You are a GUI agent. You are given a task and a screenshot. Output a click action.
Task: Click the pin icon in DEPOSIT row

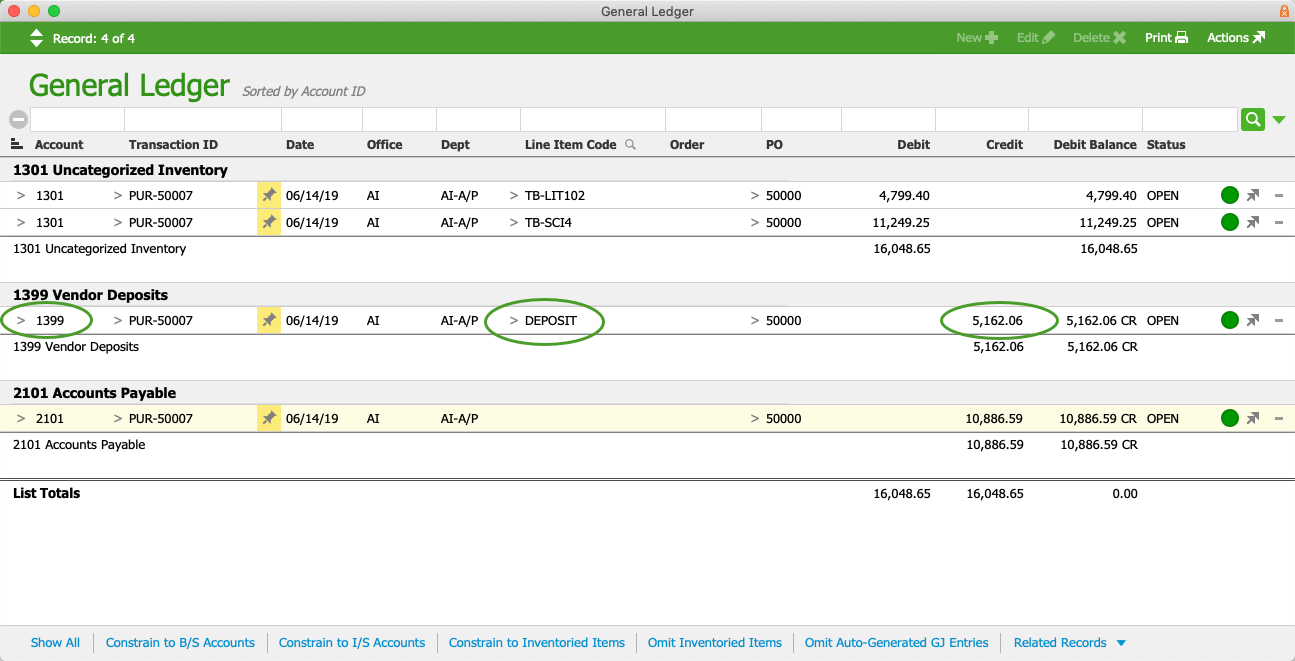point(269,320)
